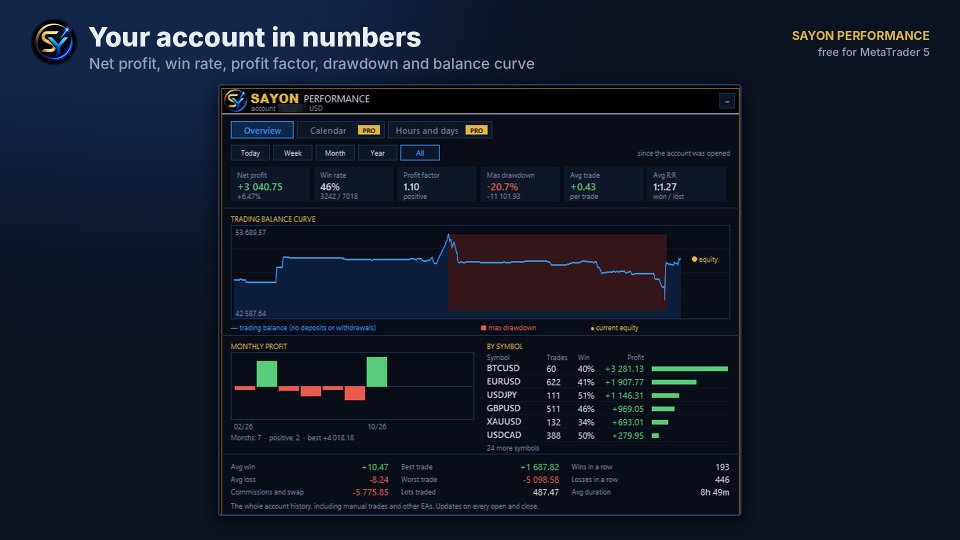Click the EURUSD green profit bar

[674, 383]
